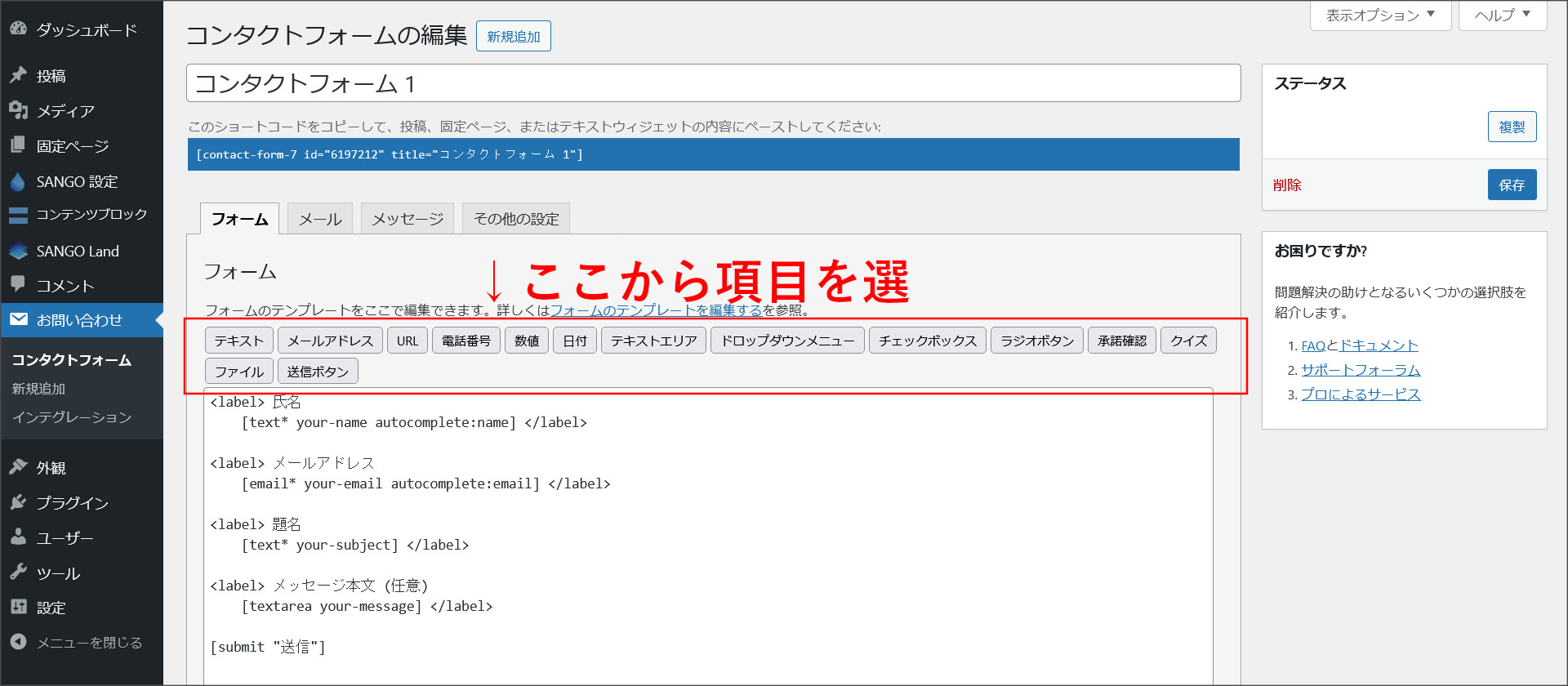Select the blue shortcode text box
Image resolution: width=1568 pixels, height=686 pixels.
713,154
